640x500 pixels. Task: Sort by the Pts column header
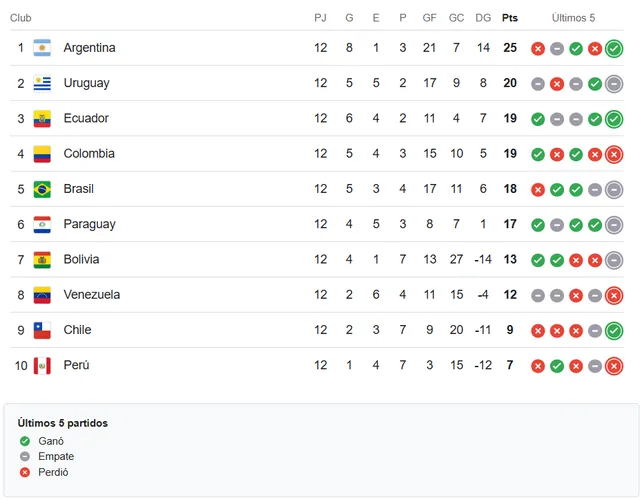[x=510, y=18]
